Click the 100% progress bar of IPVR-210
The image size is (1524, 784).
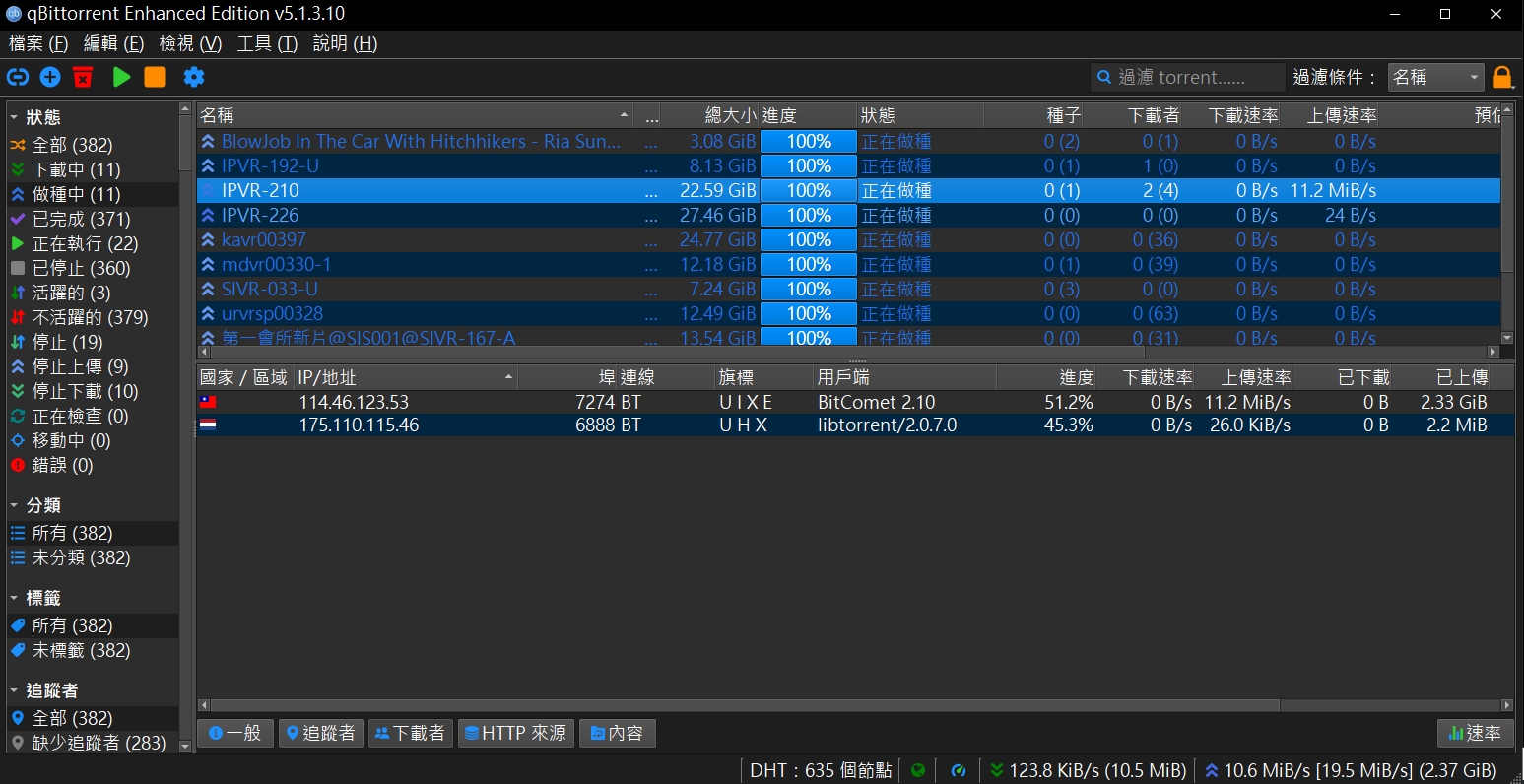(x=809, y=190)
